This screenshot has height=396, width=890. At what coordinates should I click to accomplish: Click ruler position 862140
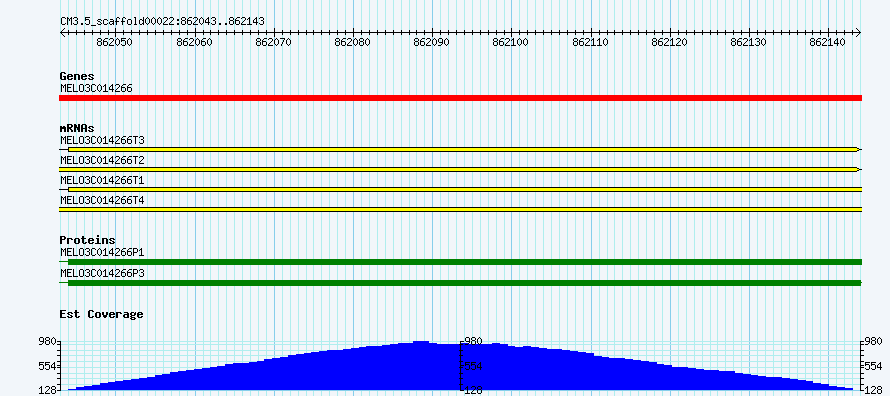828,43
